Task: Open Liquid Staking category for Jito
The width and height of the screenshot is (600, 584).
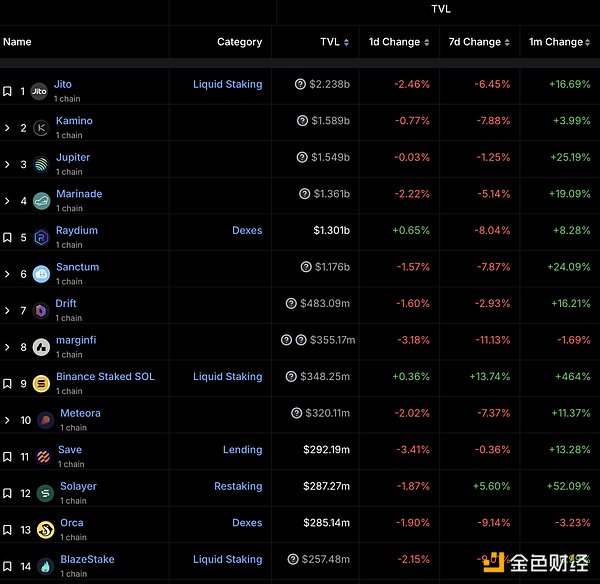Action: click(x=227, y=85)
